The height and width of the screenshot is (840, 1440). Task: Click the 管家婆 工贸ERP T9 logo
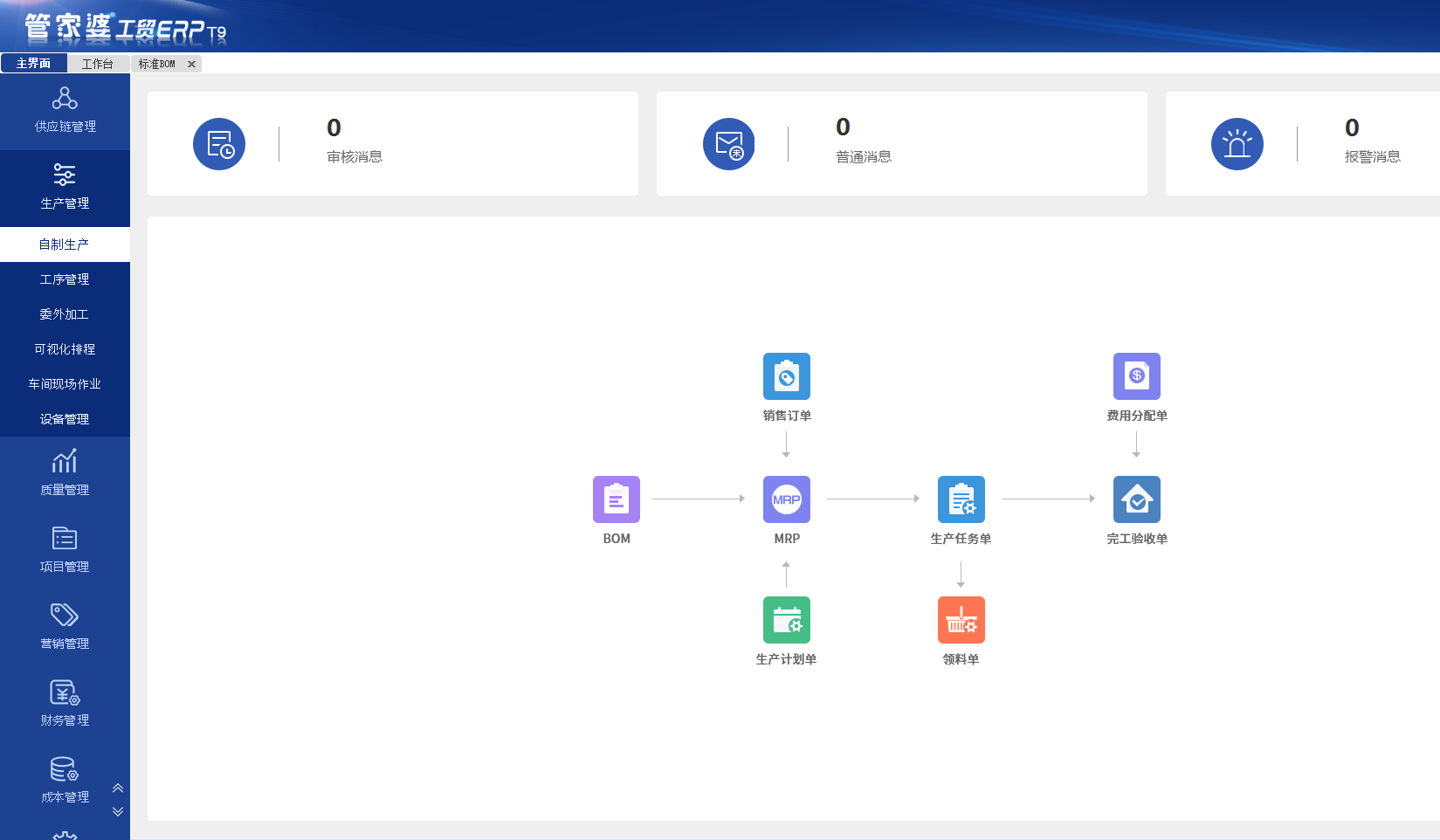click(125, 29)
